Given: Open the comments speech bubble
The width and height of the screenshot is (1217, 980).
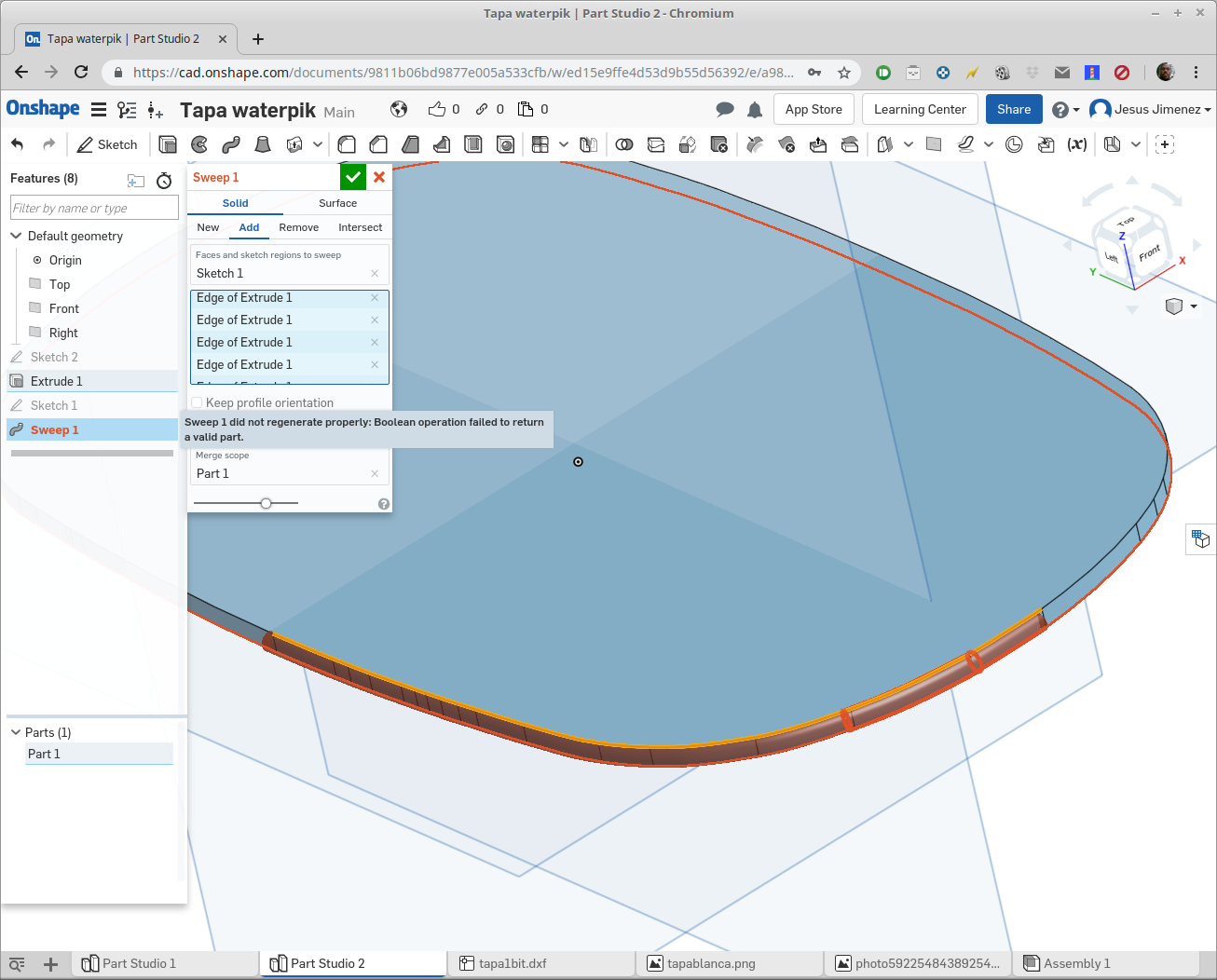Looking at the screenshot, I should (725, 110).
